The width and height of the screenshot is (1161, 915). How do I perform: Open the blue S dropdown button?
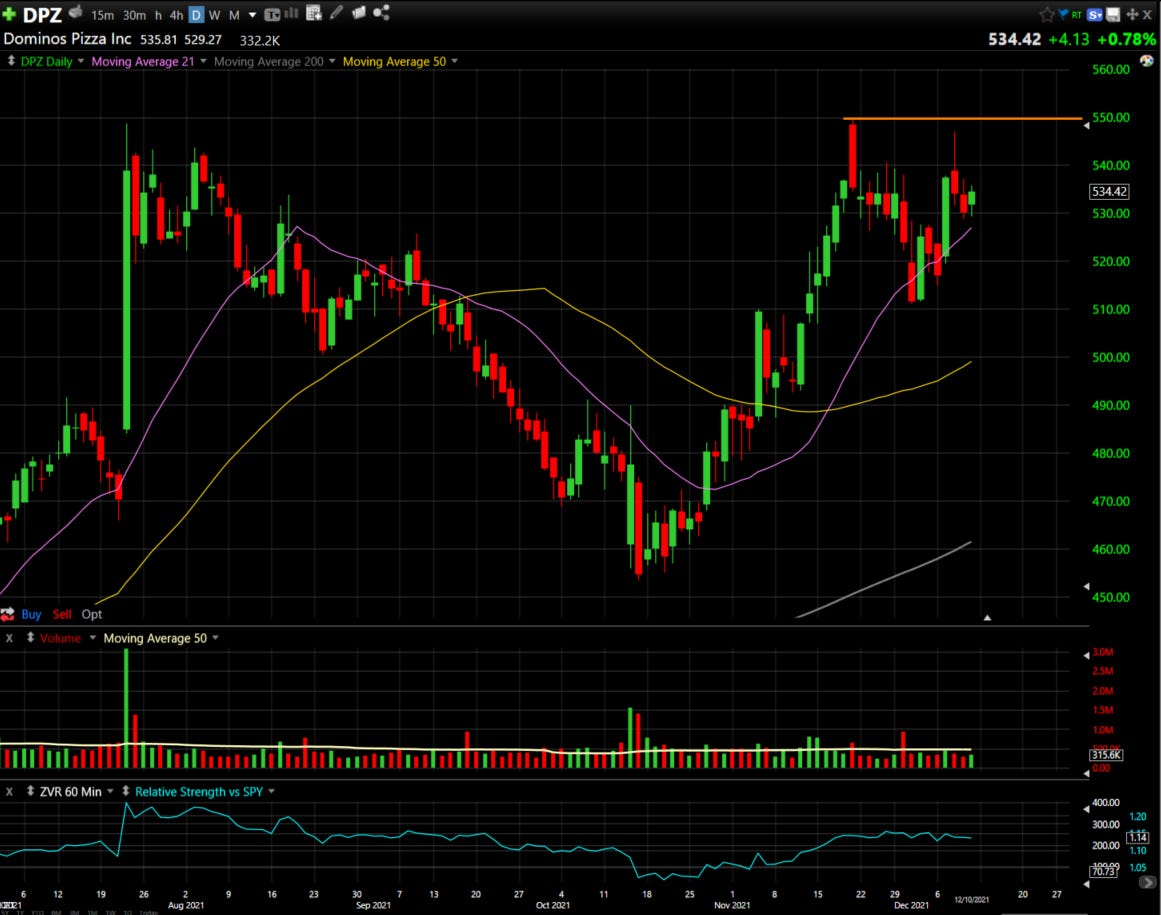[x=1095, y=15]
